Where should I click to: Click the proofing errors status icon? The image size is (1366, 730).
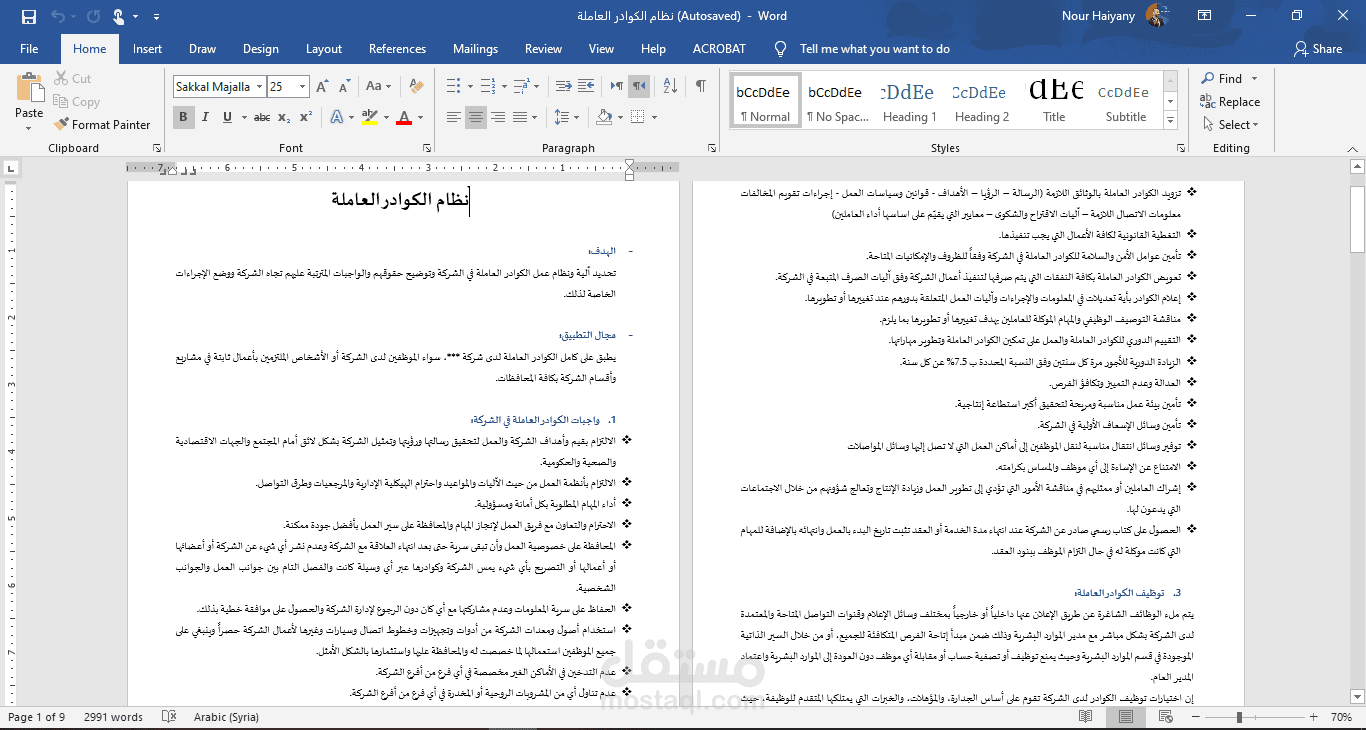[170, 717]
